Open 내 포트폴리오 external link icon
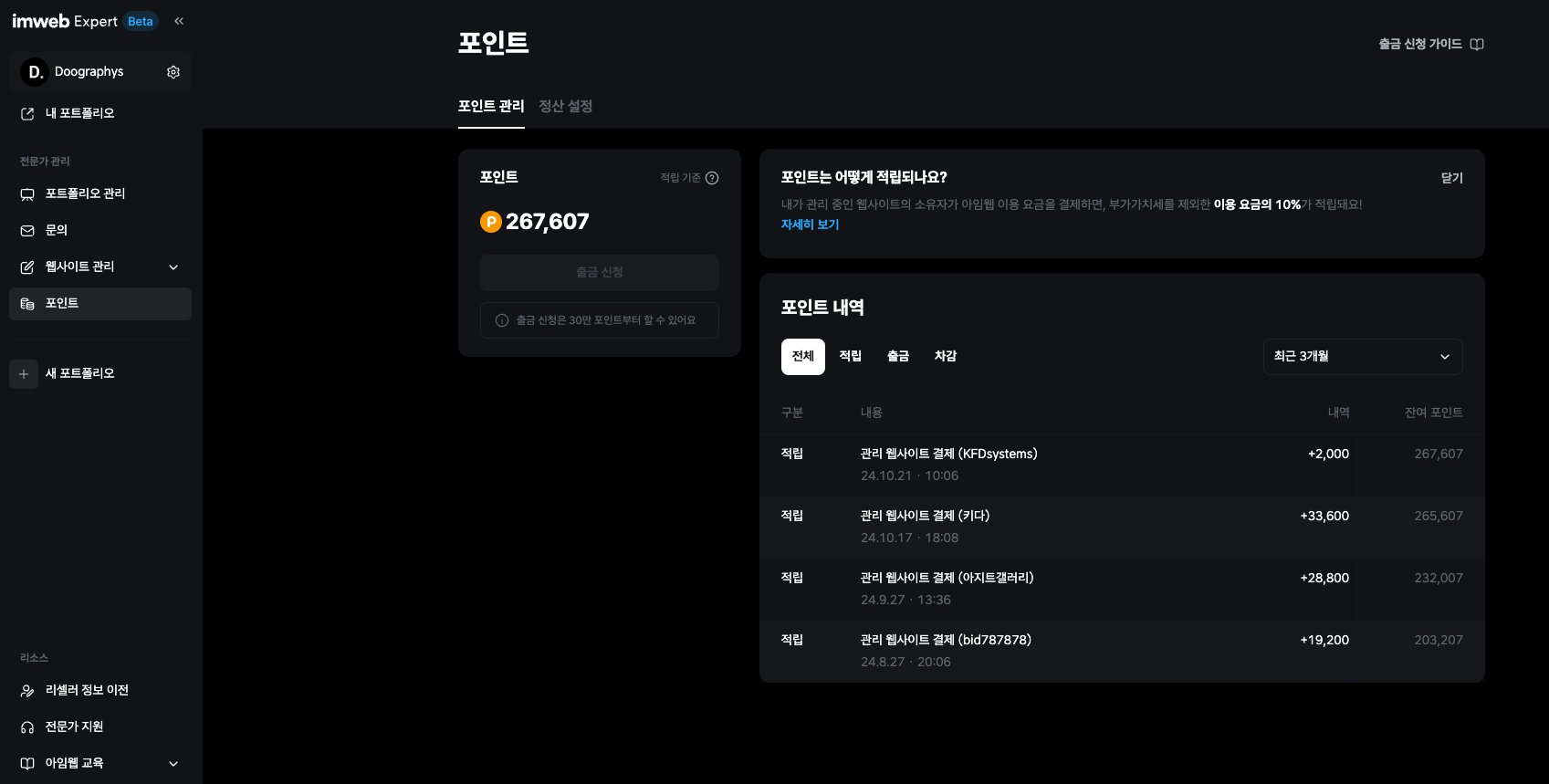Screen dimensions: 1549x784 (x=27, y=114)
